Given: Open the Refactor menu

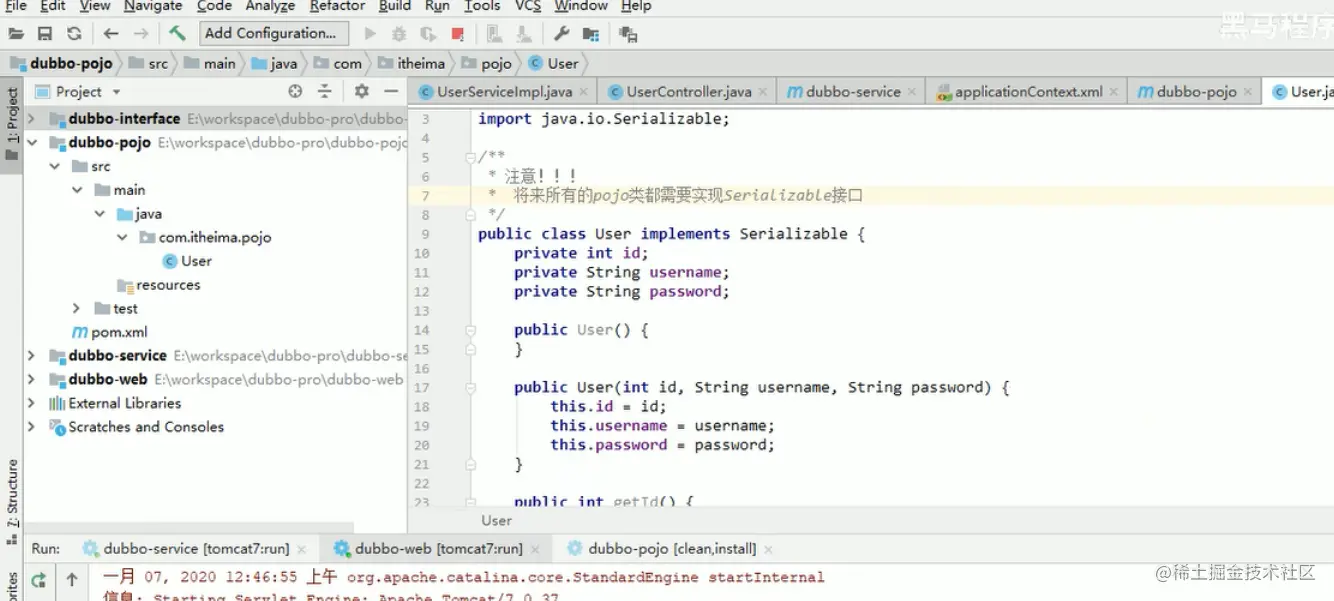Looking at the screenshot, I should (x=337, y=6).
